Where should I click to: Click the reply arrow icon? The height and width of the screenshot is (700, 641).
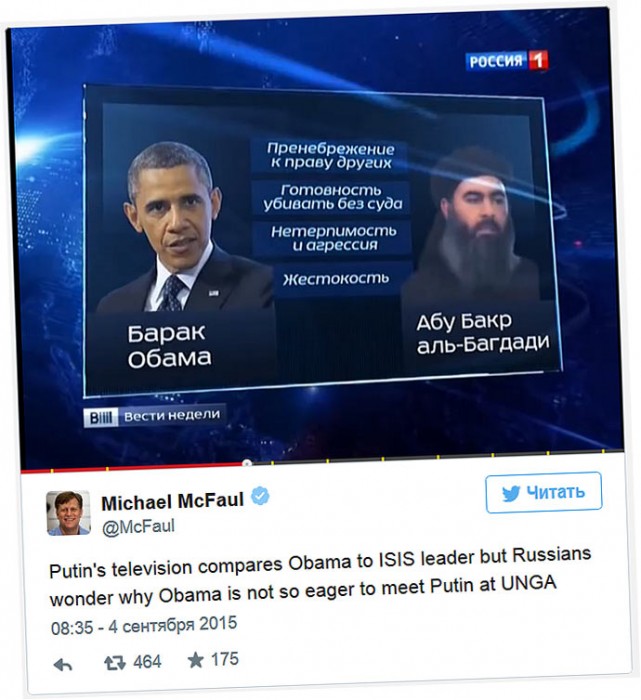tap(63, 665)
